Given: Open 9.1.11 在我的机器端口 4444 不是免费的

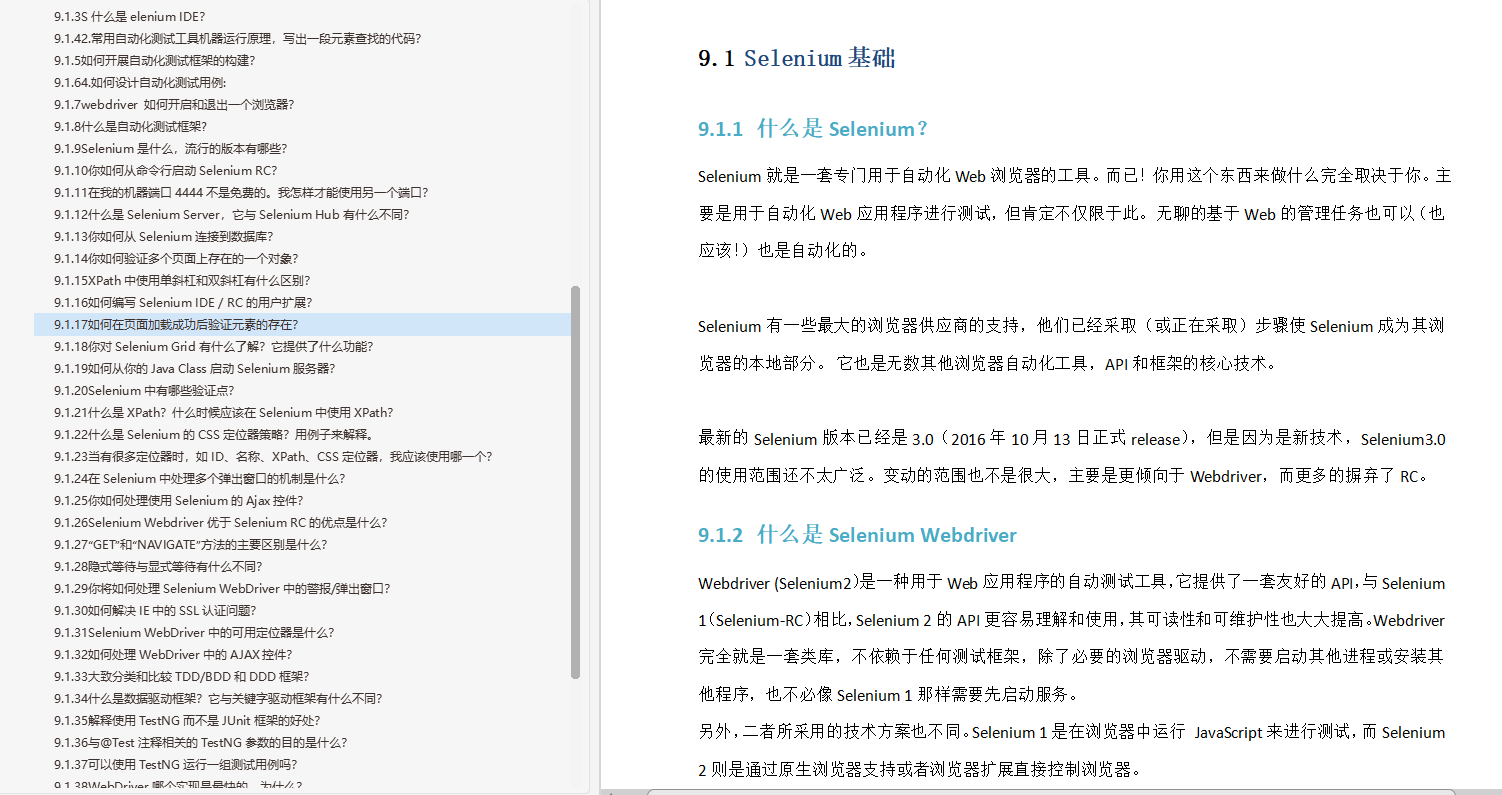Looking at the screenshot, I should click(x=241, y=192).
